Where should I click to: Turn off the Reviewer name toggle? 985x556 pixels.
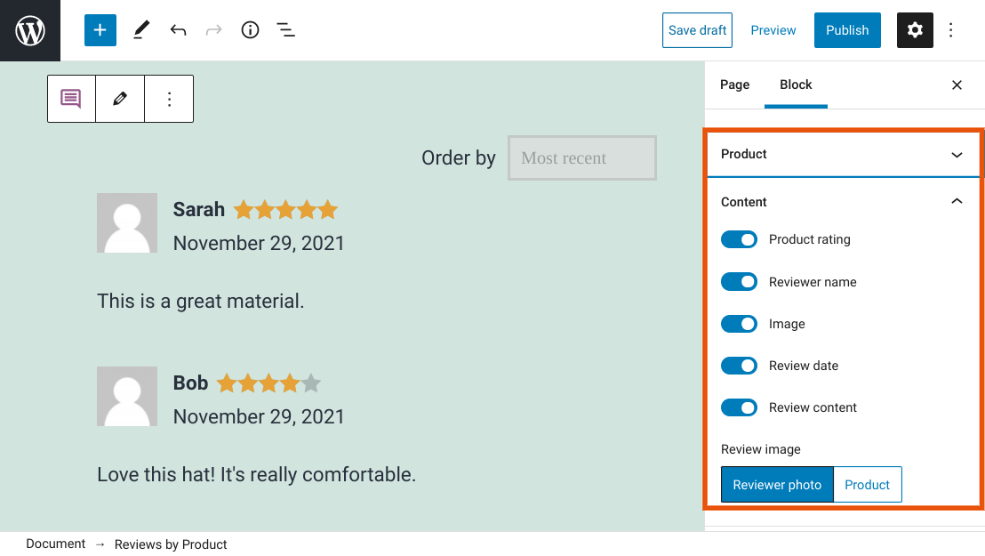tap(739, 282)
